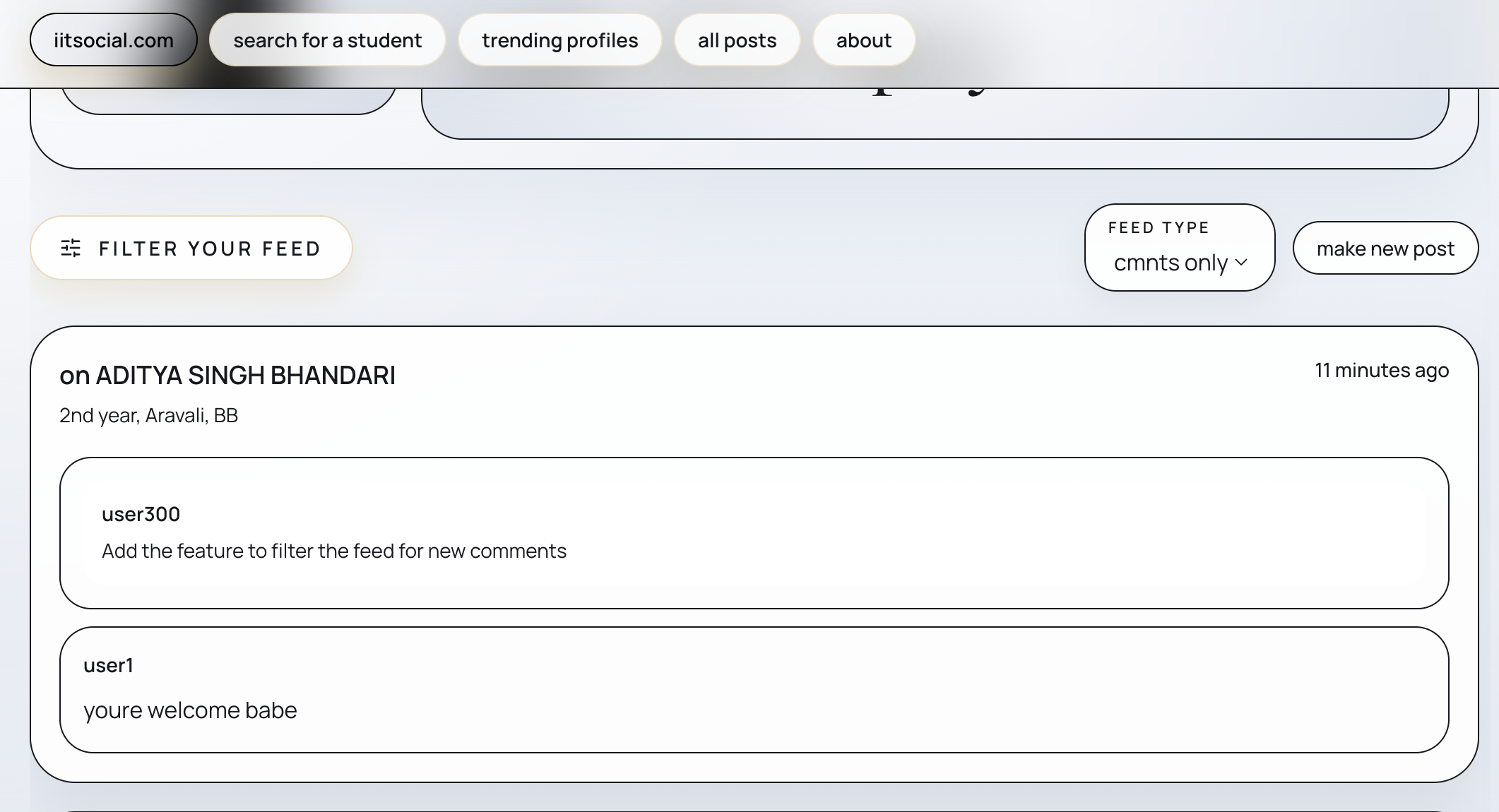Click the make new post button
Viewport: 1499px width, 812px height.
(1385, 249)
